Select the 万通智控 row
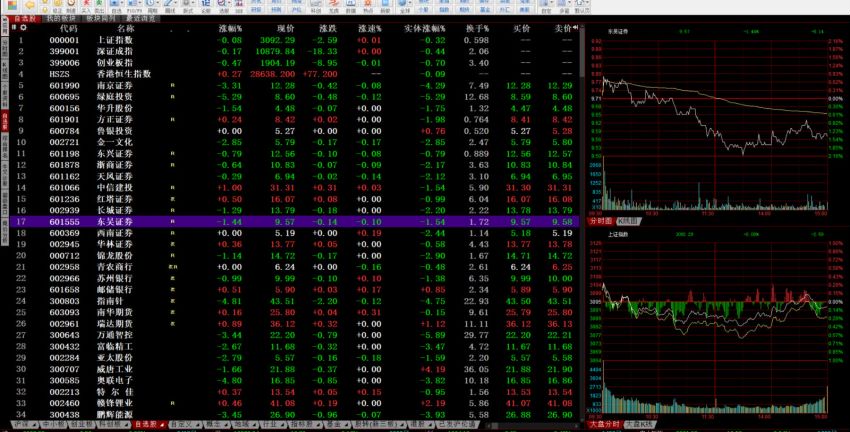 point(295,335)
